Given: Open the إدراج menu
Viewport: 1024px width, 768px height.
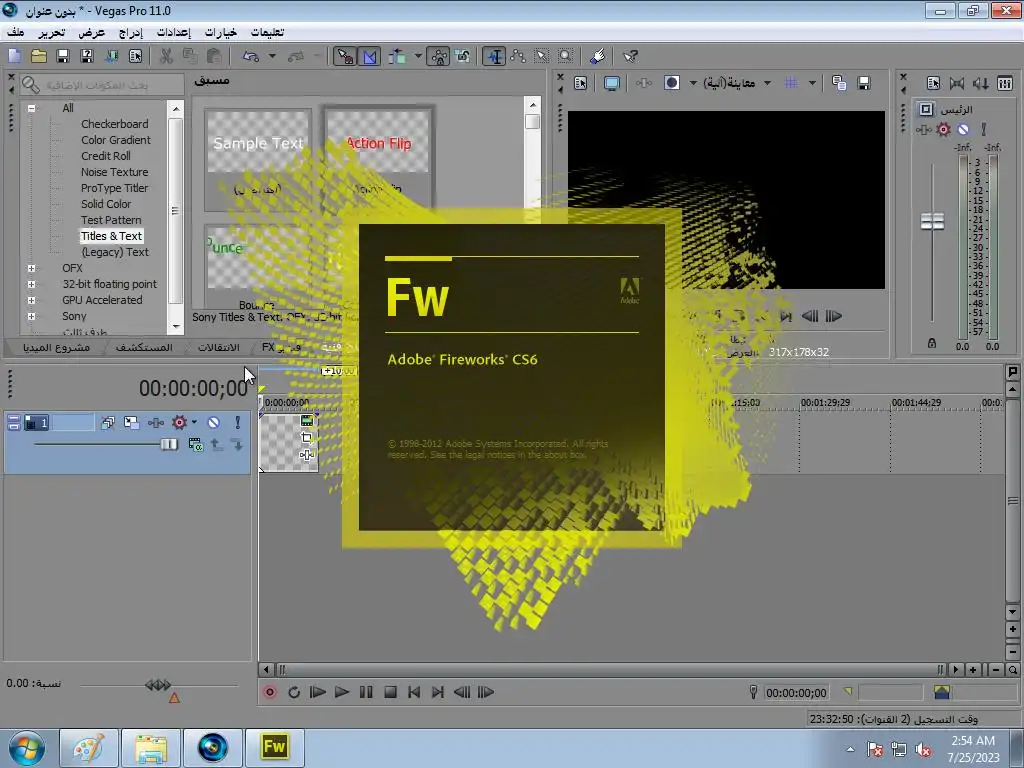Looking at the screenshot, I should tap(131, 32).
